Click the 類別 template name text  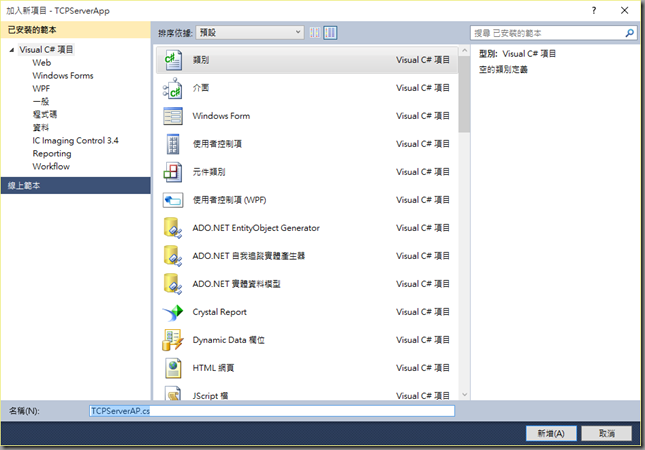pyautogui.click(x=201, y=60)
